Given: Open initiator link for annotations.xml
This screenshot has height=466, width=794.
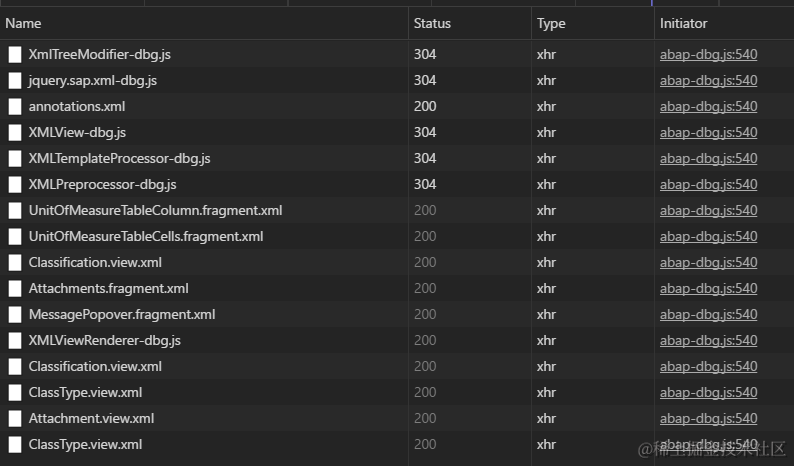Looking at the screenshot, I should point(708,106).
